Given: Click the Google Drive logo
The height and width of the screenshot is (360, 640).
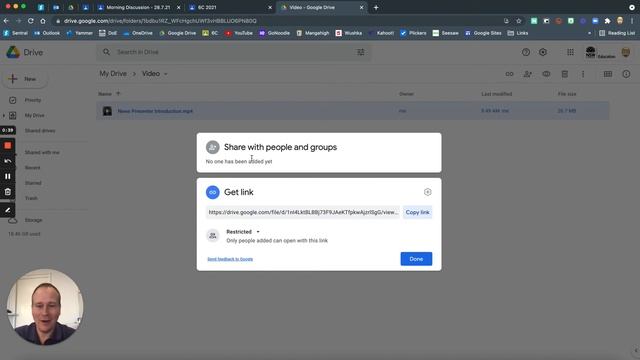Looking at the screenshot, I should [x=13, y=52].
